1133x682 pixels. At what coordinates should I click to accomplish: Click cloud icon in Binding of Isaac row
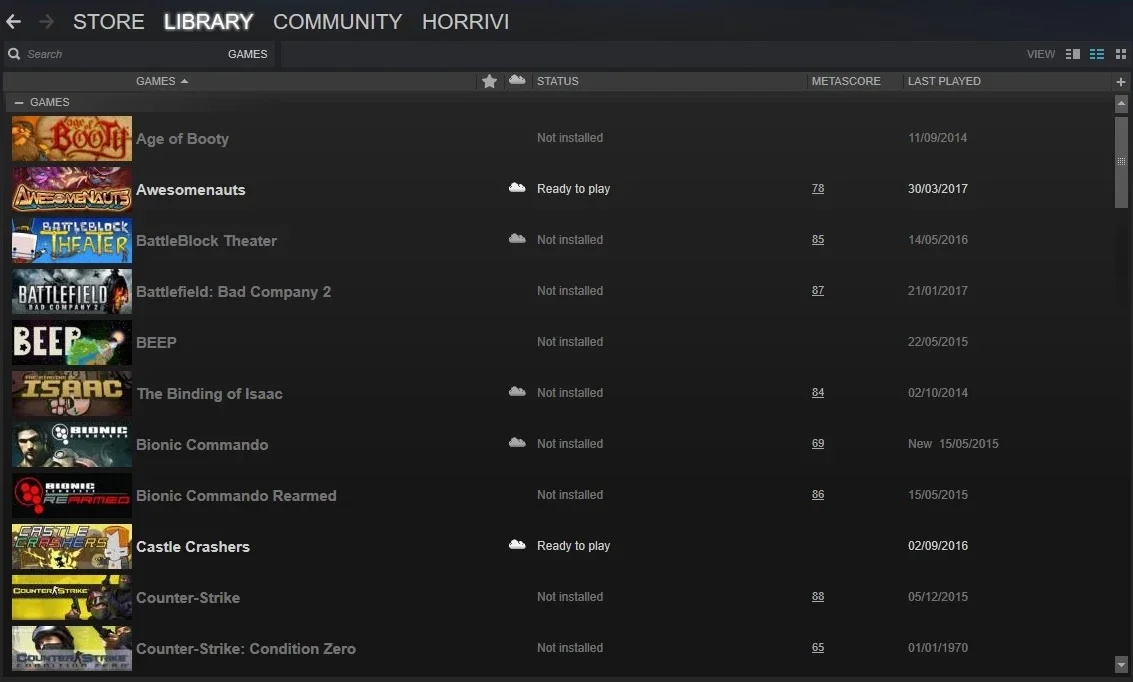click(517, 392)
